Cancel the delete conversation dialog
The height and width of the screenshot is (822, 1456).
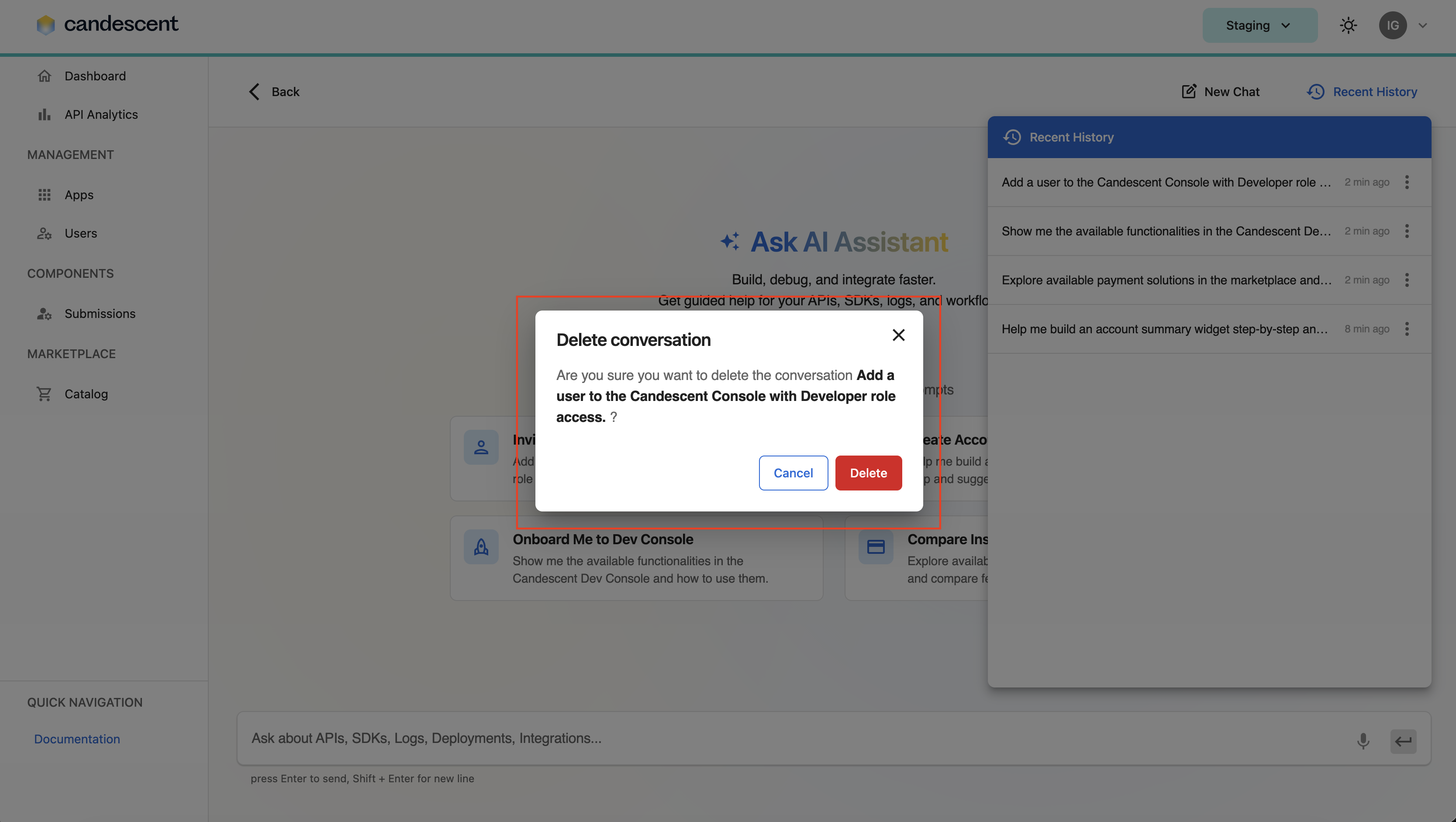tap(793, 473)
